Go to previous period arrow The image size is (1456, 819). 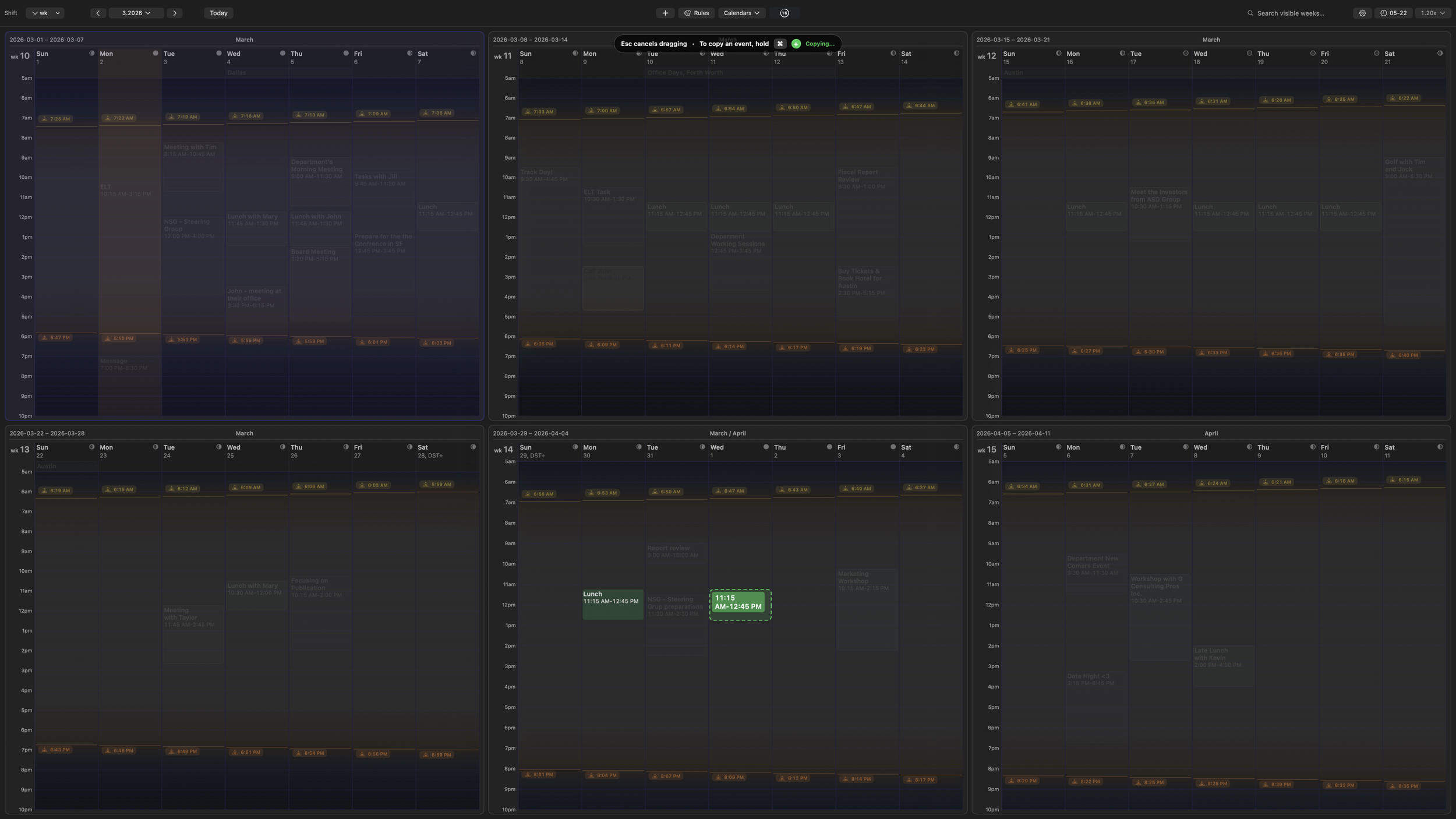[x=98, y=13]
